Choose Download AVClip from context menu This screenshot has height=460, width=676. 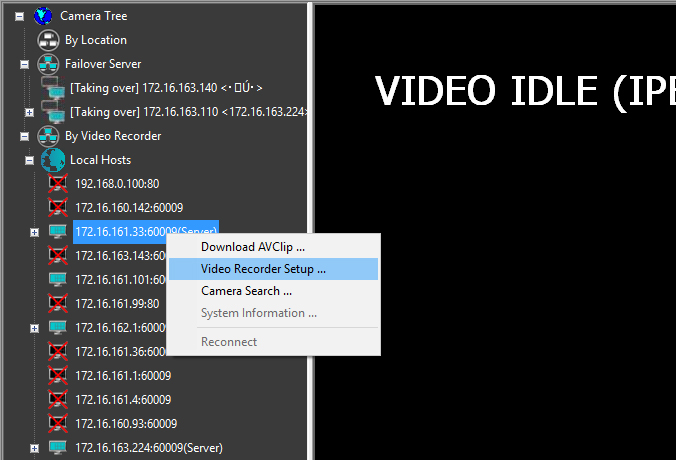252,246
